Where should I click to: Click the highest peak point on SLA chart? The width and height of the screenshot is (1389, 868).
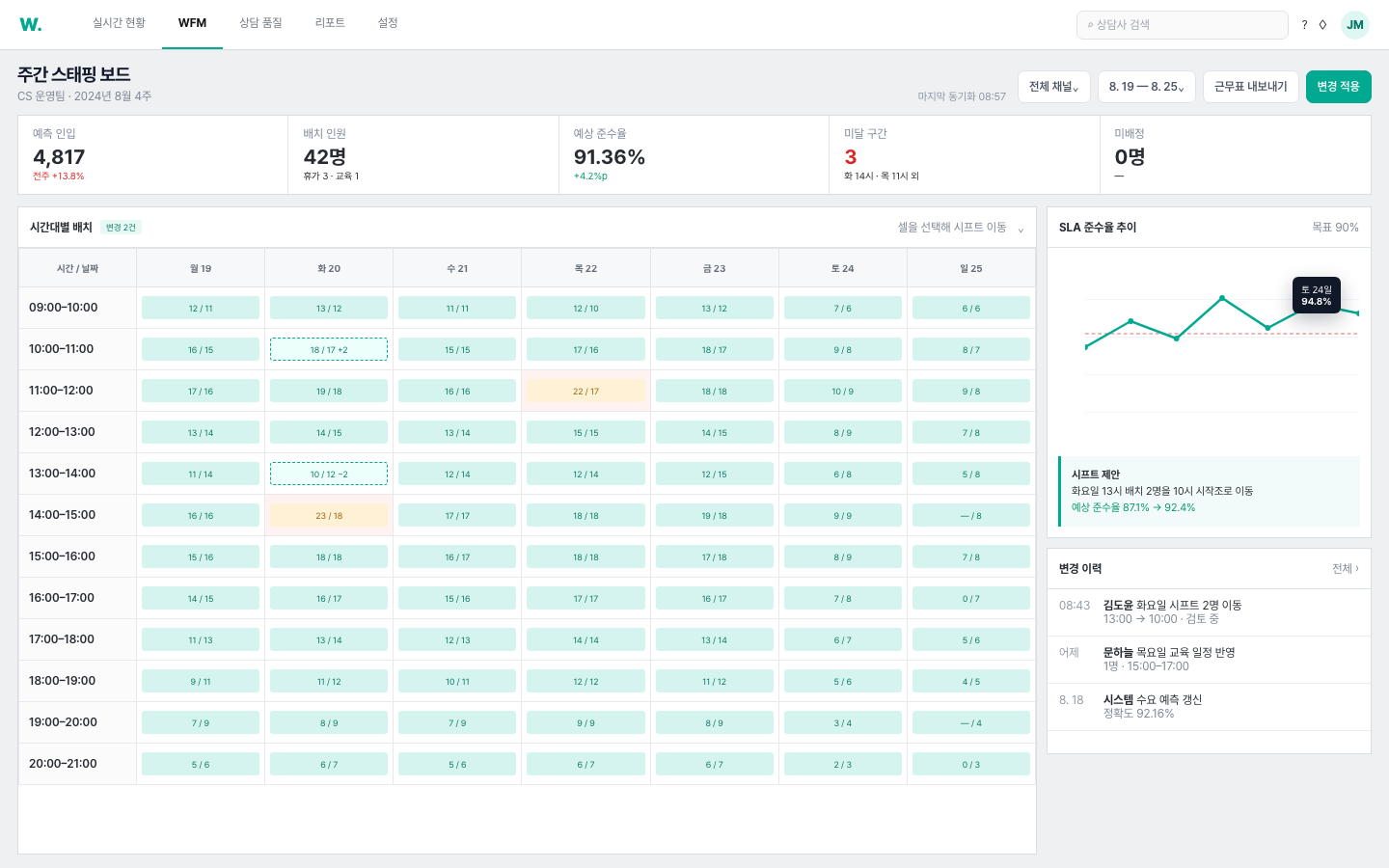click(1222, 298)
